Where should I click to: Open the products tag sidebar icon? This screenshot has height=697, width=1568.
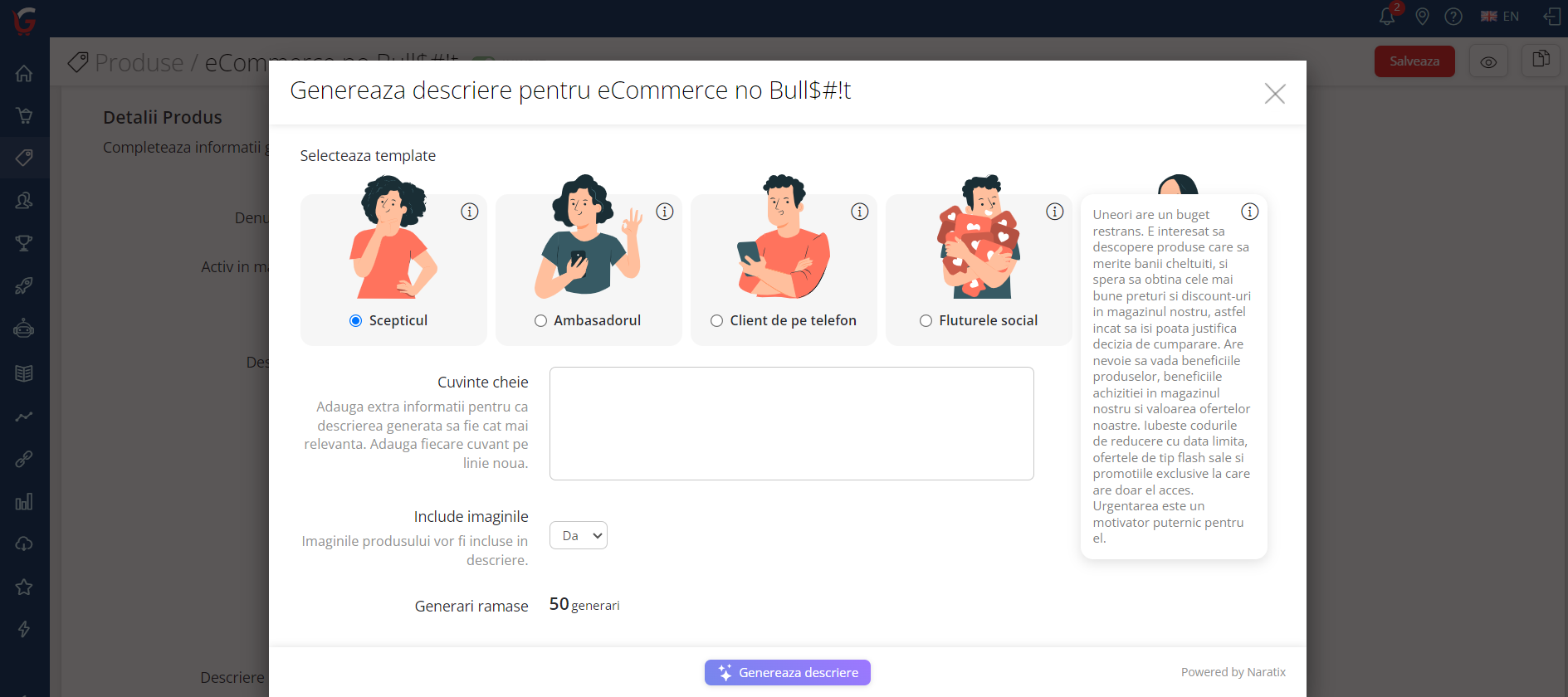pos(24,158)
